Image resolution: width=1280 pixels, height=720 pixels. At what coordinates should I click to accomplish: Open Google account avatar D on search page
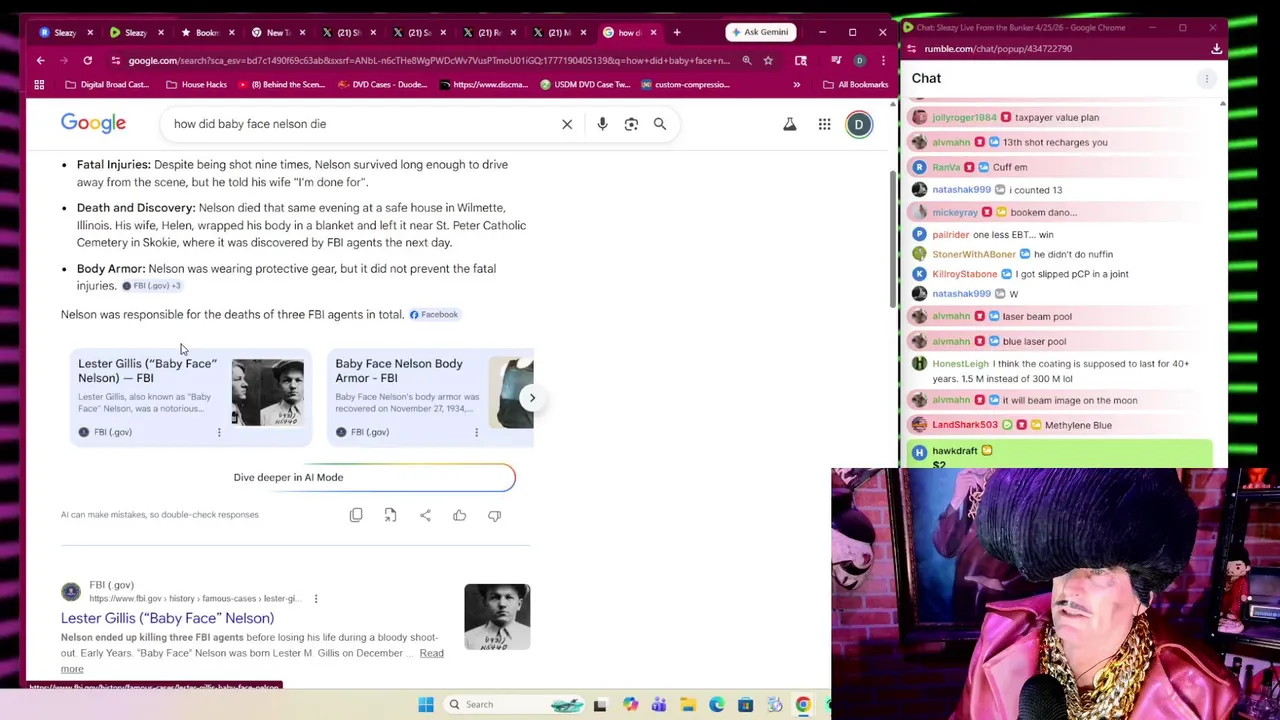[859, 124]
